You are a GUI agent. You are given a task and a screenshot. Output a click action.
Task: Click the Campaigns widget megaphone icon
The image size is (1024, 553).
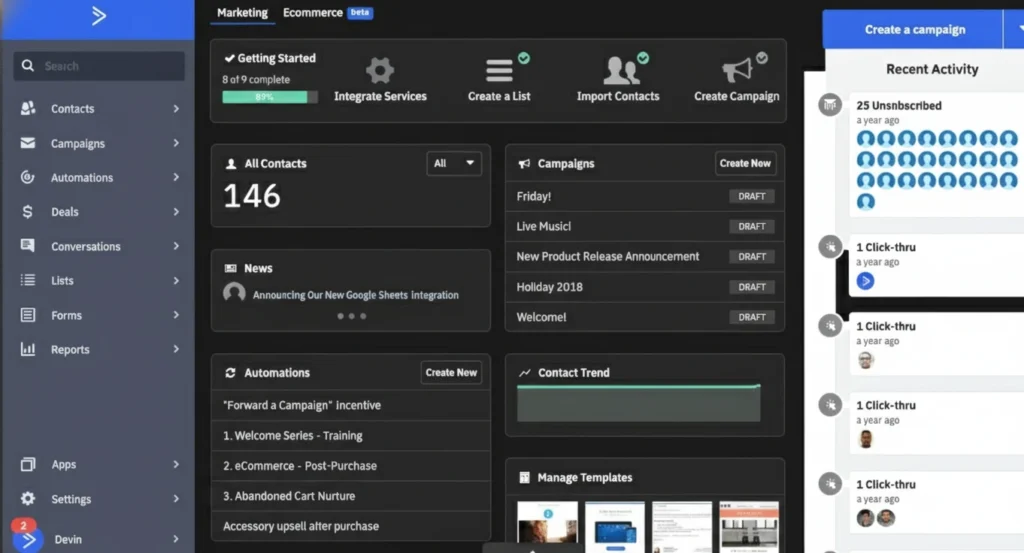tap(524, 164)
